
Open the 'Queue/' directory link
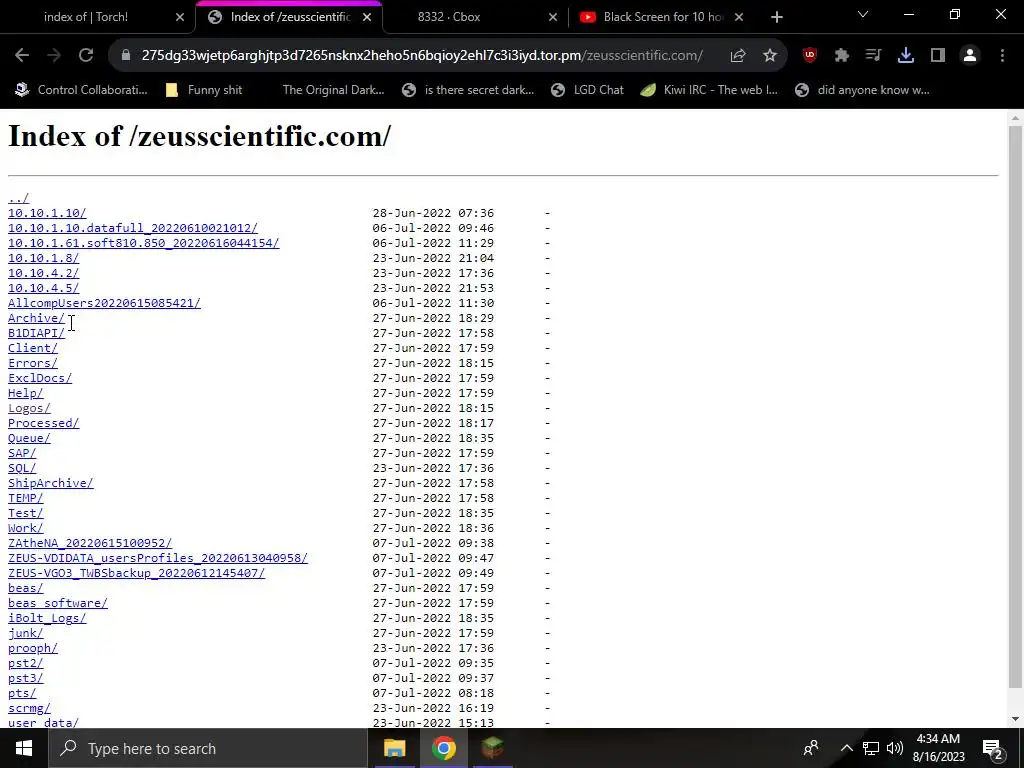pyautogui.click(x=29, y=438)
